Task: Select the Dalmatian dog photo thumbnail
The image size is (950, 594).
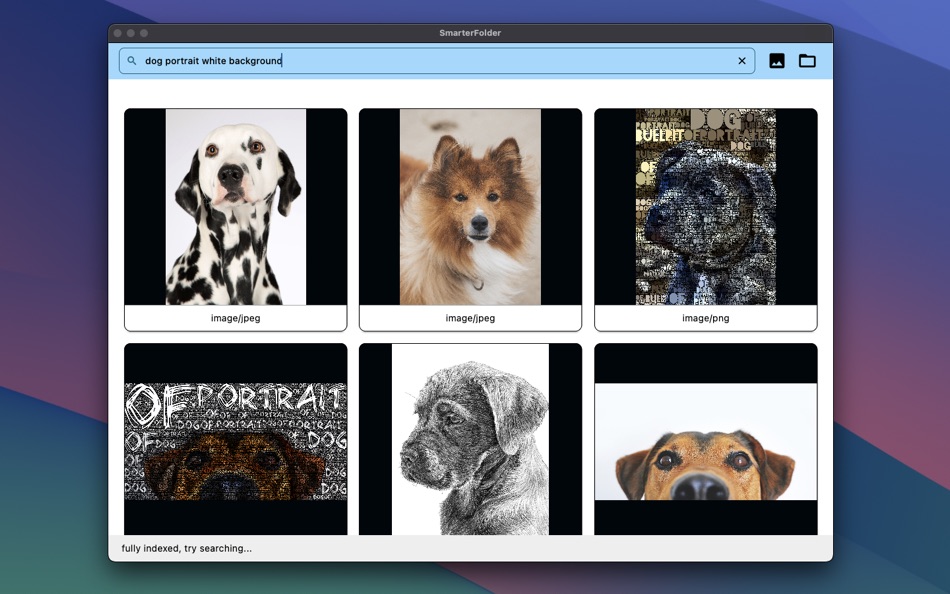Action: tap(236, 207)
